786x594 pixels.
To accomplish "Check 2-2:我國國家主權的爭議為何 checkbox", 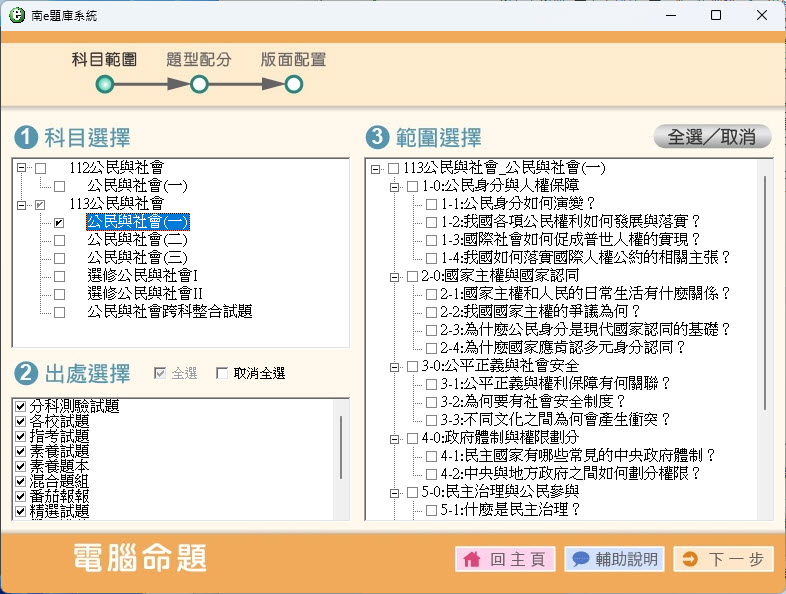I will pos(431,312).
